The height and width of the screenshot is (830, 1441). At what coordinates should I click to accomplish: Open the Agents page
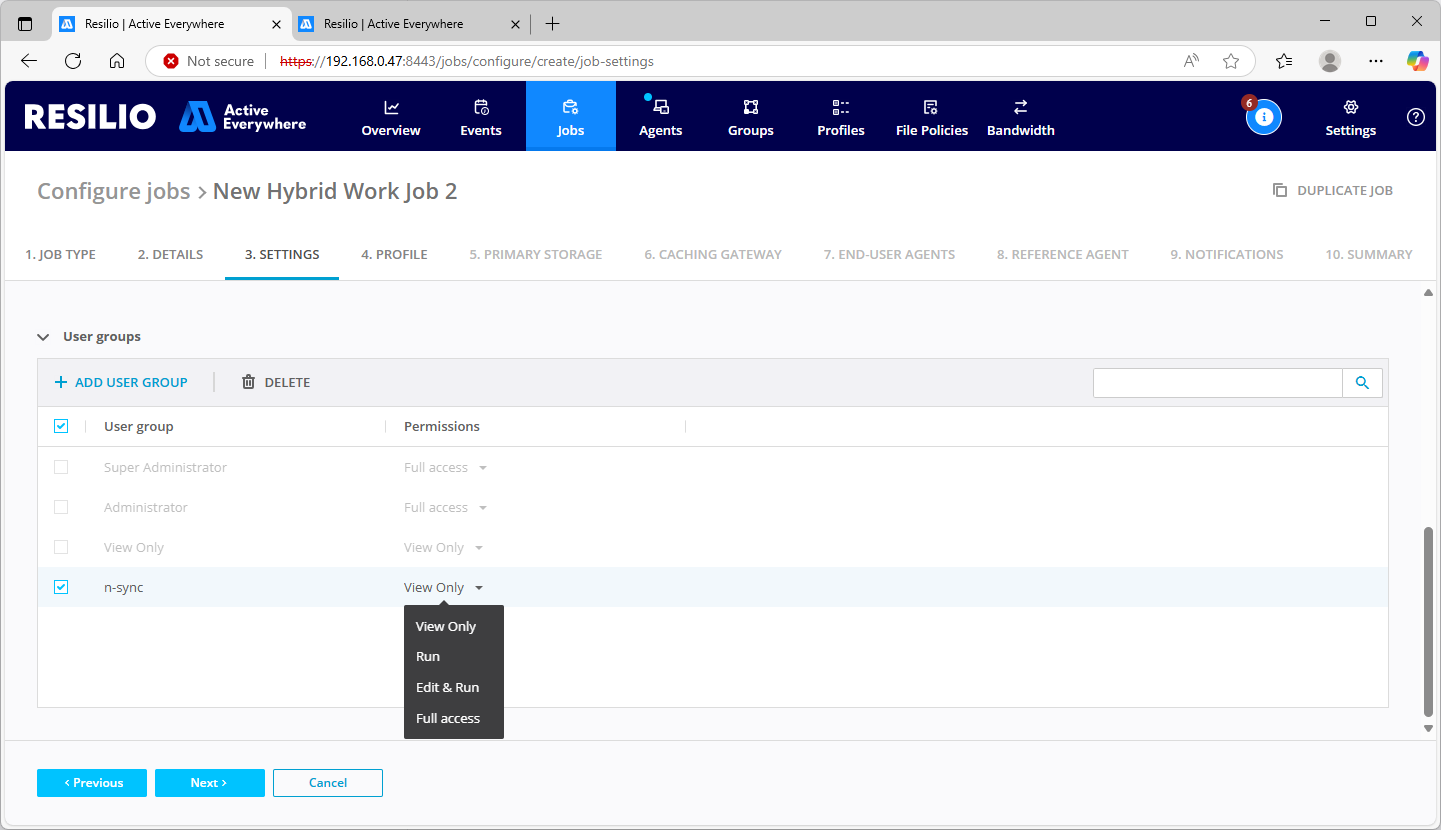pyautogui.click(x=660, y=115)
